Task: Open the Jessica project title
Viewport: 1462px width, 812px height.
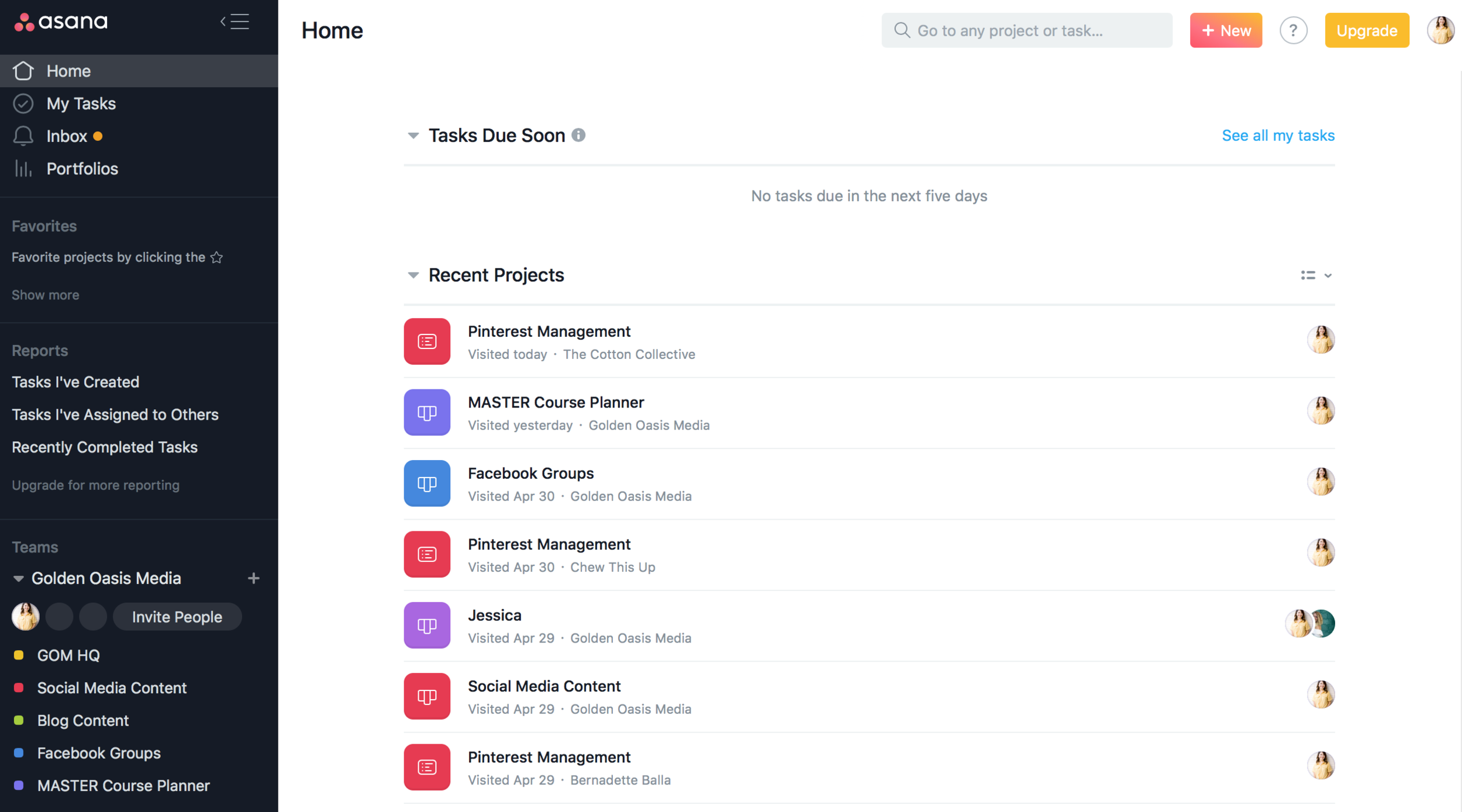Action: tap(494, 615)
